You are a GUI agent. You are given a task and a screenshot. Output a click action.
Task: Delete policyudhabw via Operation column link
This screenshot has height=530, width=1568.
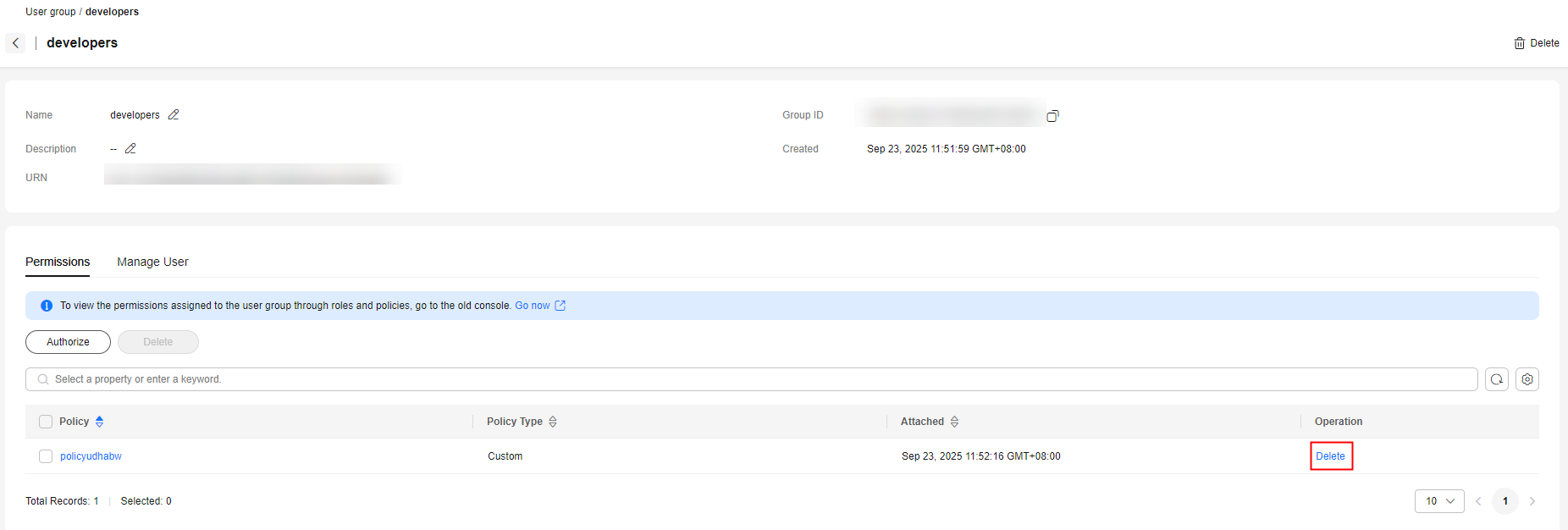click(x=1330, y=456)
